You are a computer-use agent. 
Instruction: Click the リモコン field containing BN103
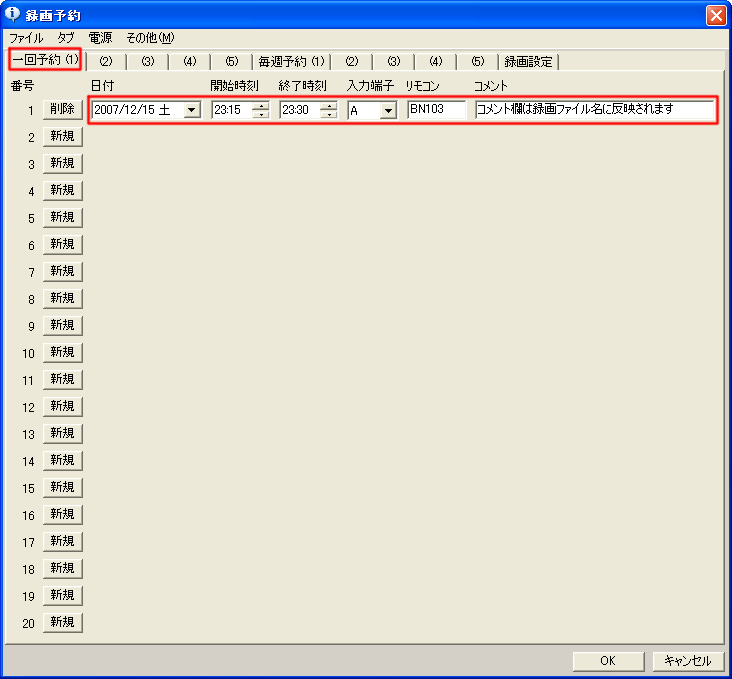click(436, 109)
